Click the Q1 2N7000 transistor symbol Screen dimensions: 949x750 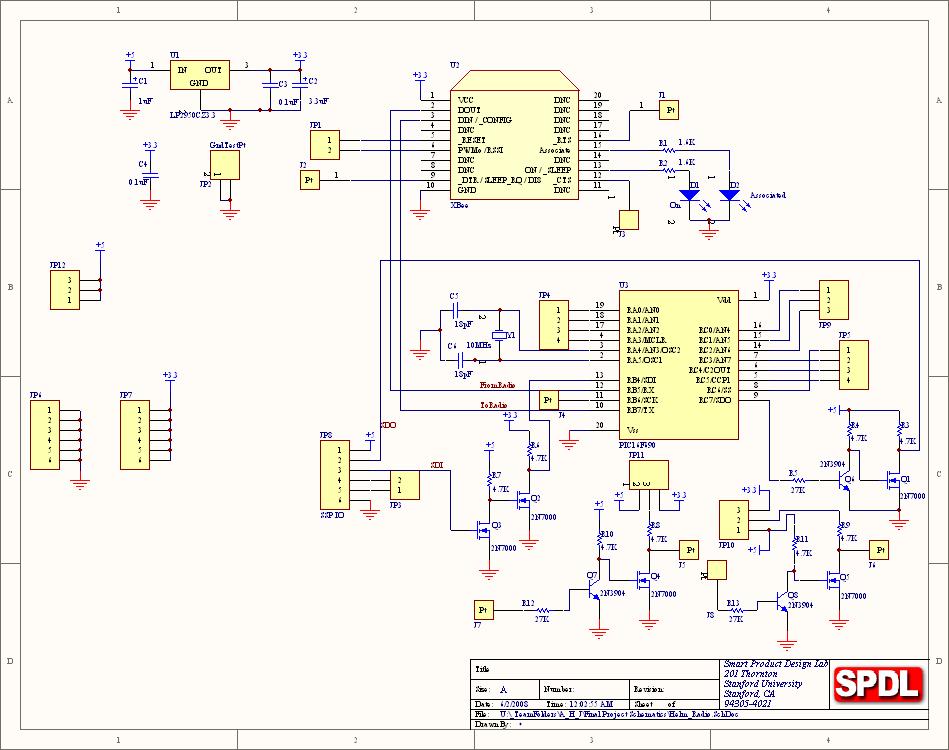(892, 481)
